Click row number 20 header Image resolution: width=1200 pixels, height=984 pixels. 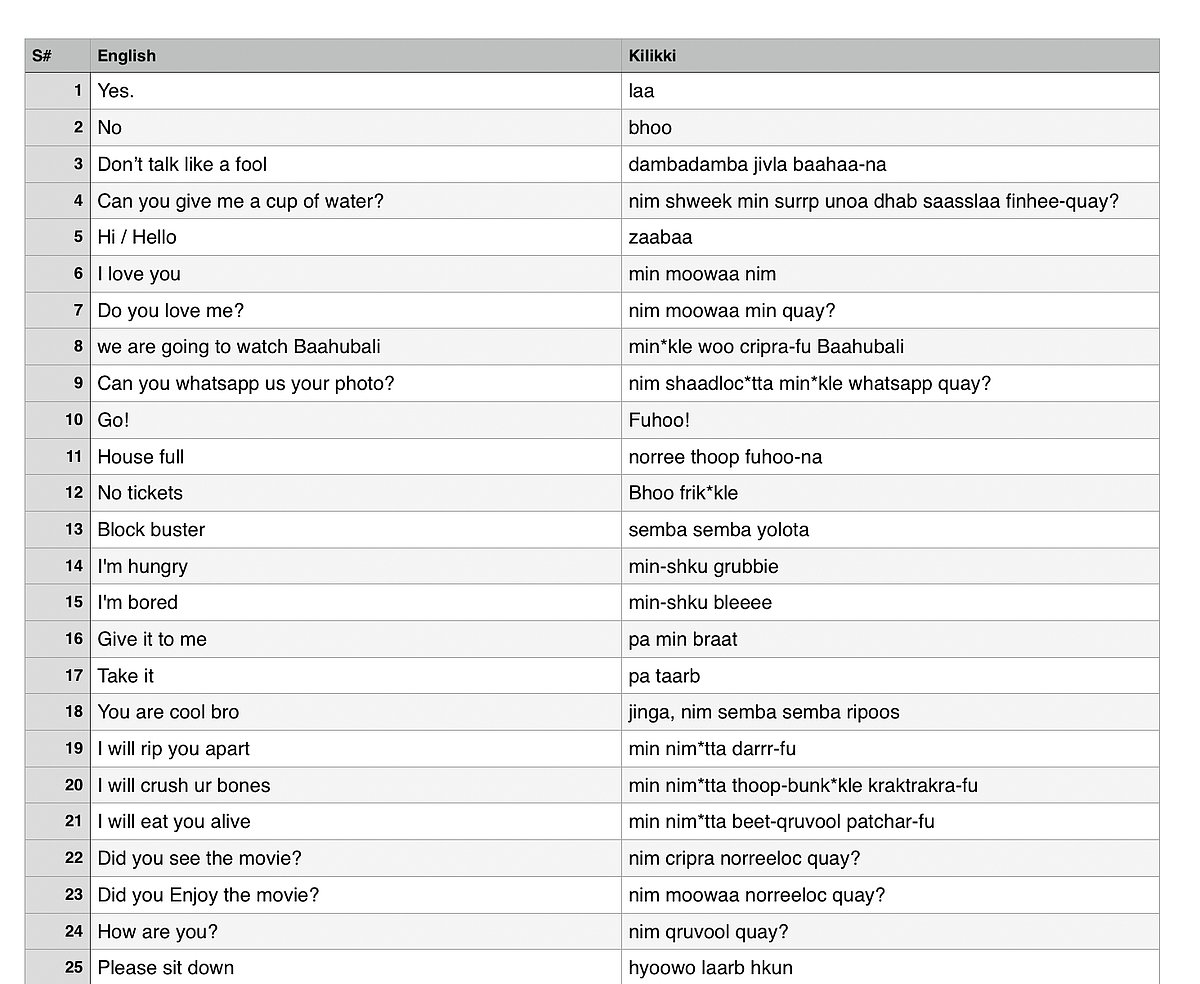click(57, 785)
